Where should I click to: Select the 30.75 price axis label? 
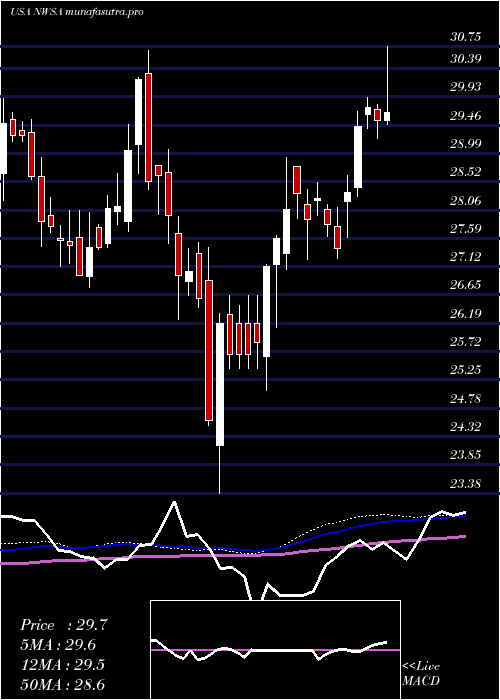pos(466,37)
